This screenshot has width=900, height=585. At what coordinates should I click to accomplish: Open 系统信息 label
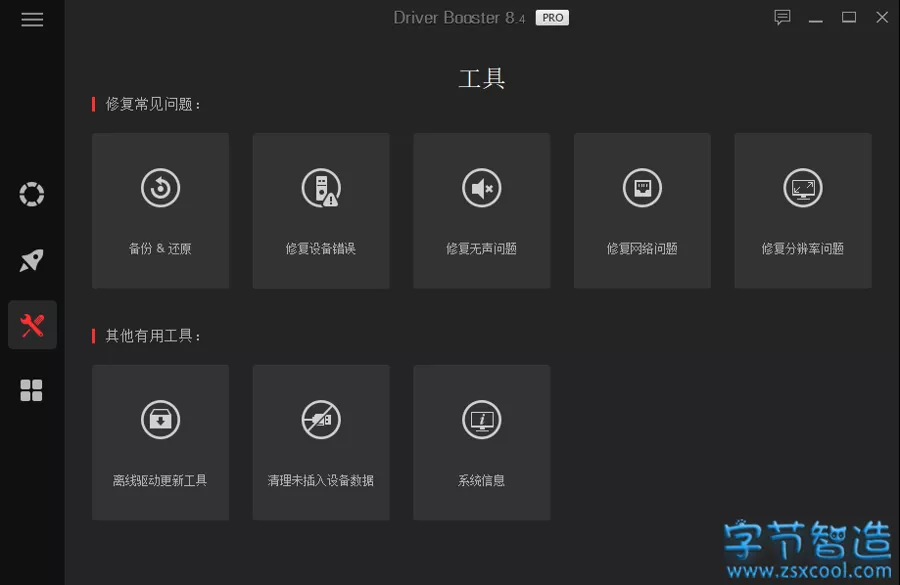click(x=482, y=481)
